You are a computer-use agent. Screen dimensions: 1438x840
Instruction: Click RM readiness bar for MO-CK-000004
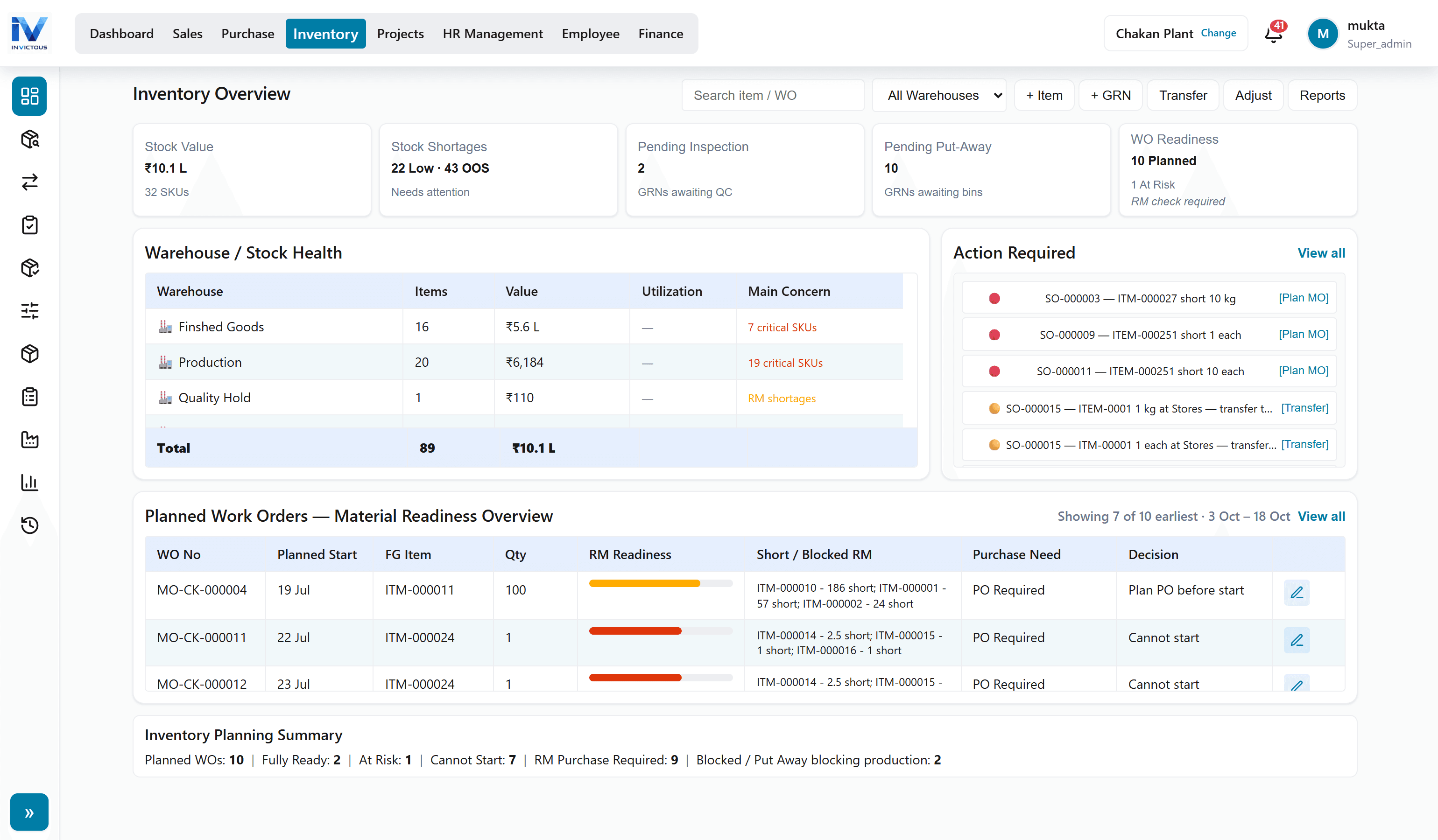tap(660, 583)
